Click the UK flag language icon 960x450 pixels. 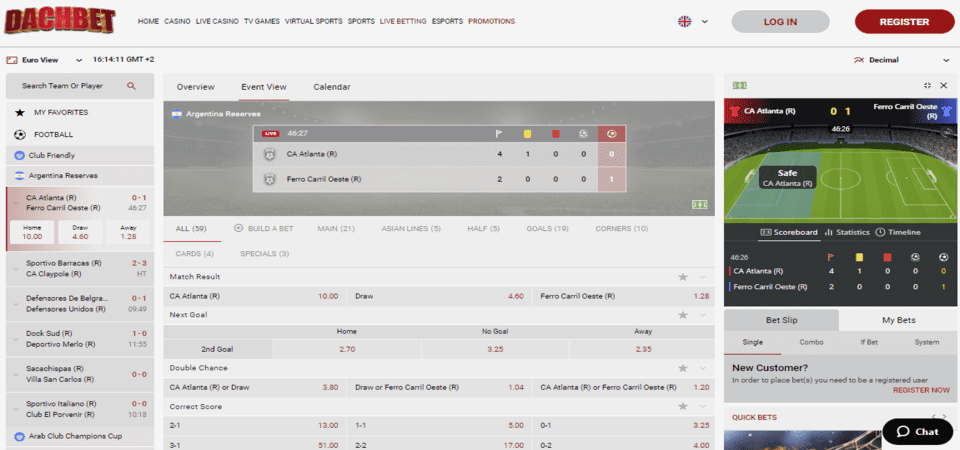[x=684, y=21]
